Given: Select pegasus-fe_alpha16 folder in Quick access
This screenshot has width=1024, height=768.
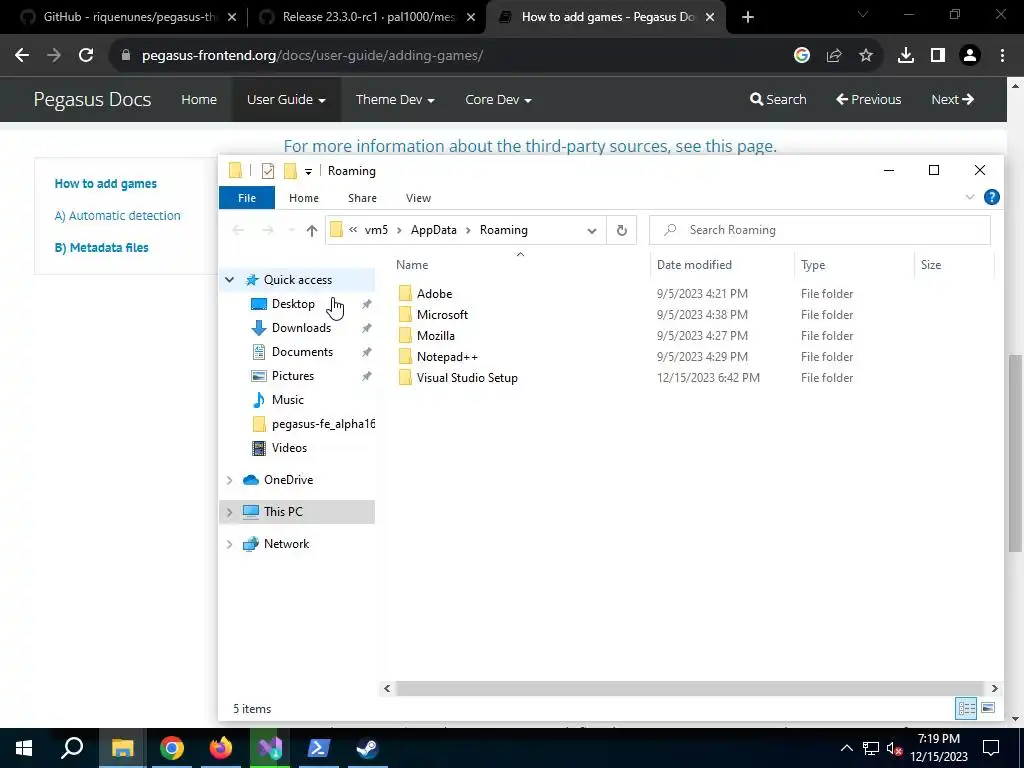Looking at the screenshot, I should point(313,424).
